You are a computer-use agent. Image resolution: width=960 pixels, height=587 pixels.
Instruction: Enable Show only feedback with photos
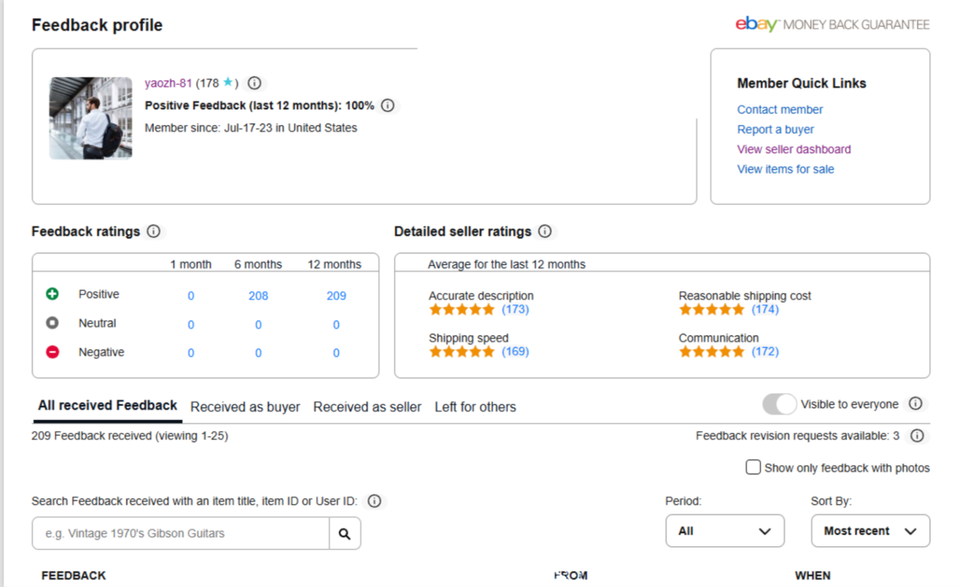(x=753, y=467)
